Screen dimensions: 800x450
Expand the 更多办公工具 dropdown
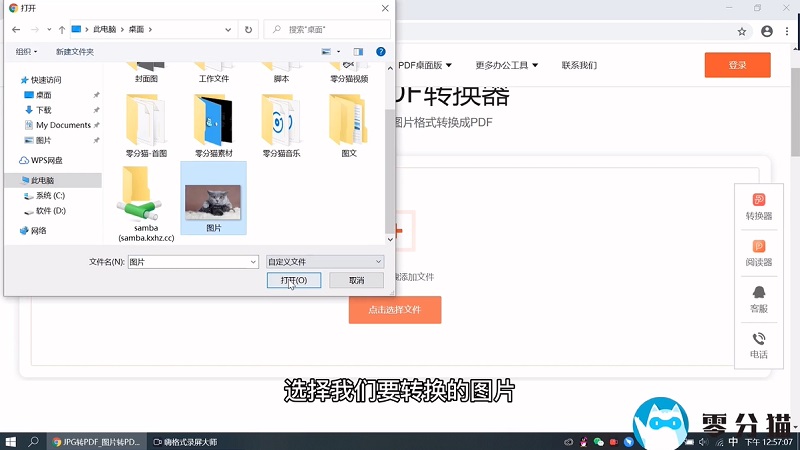tap(507, 65)
